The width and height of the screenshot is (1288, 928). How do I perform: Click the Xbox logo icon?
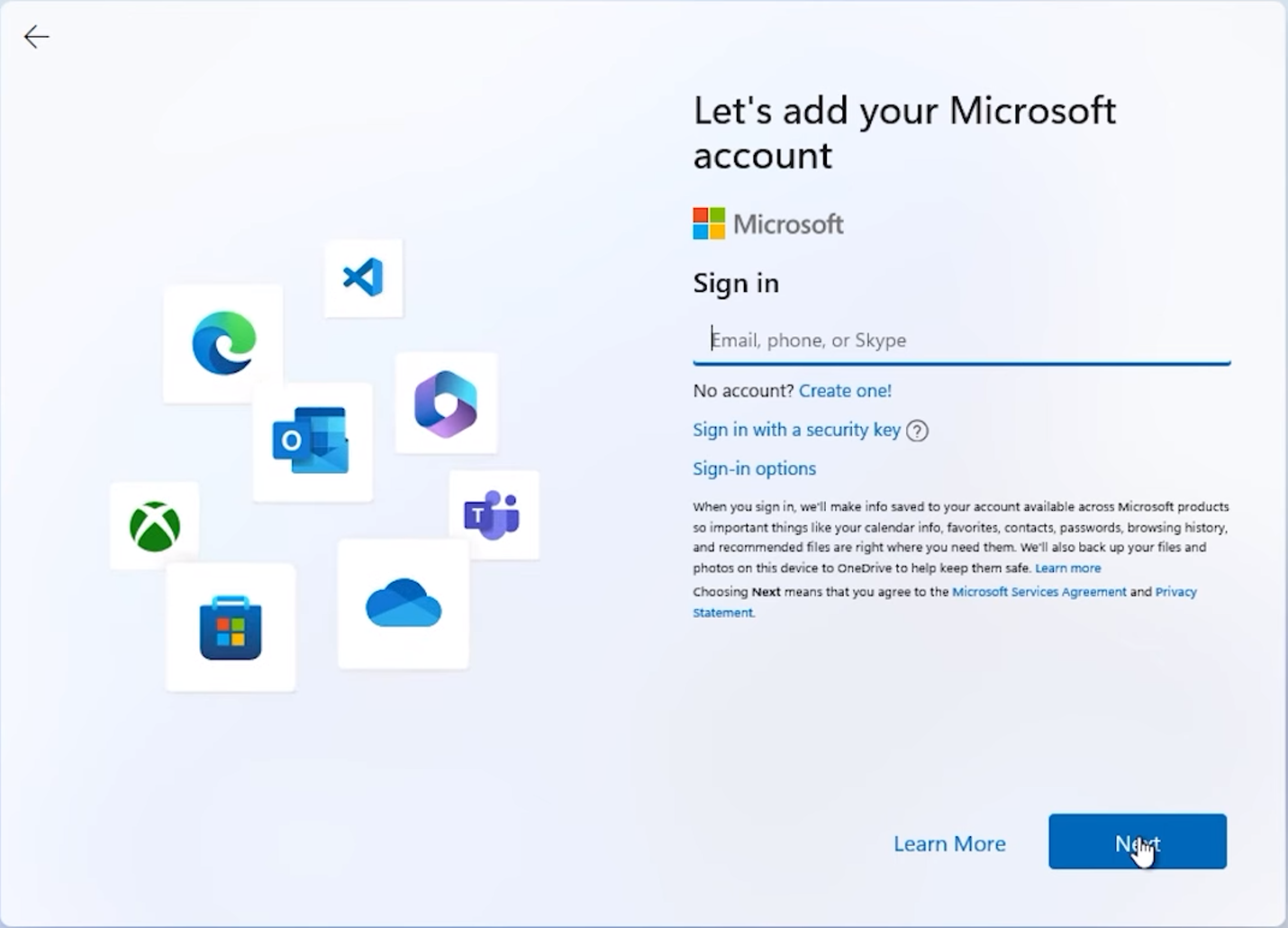[155, 526]
